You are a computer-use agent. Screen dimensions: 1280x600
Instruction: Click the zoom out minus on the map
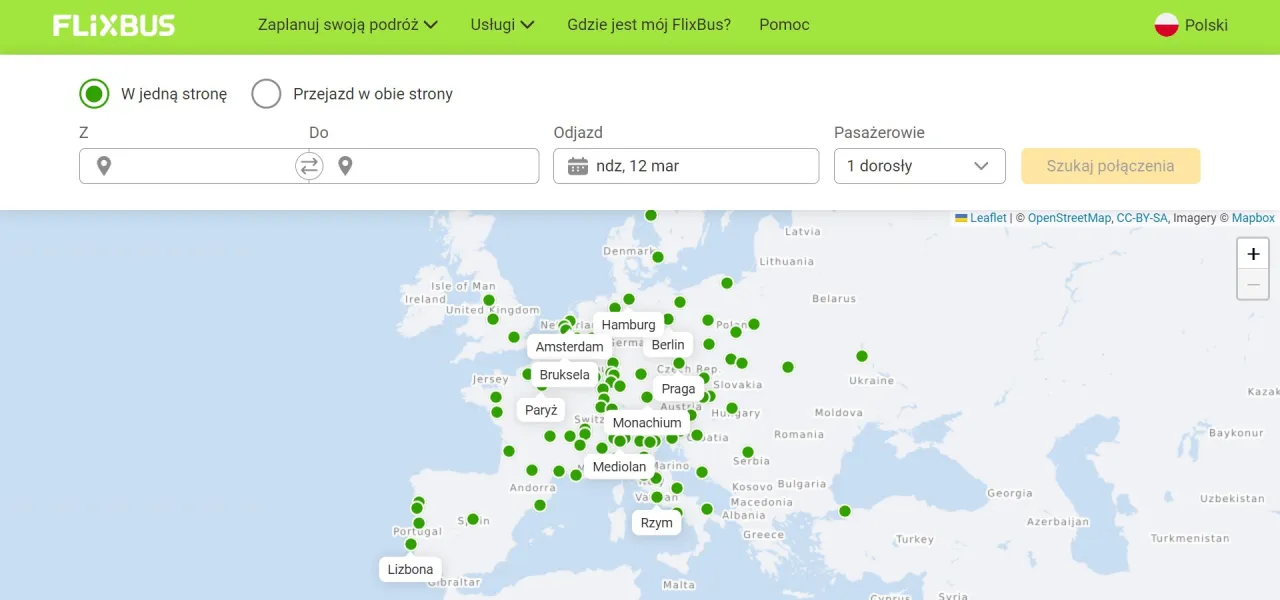(x=1253, y=284)
